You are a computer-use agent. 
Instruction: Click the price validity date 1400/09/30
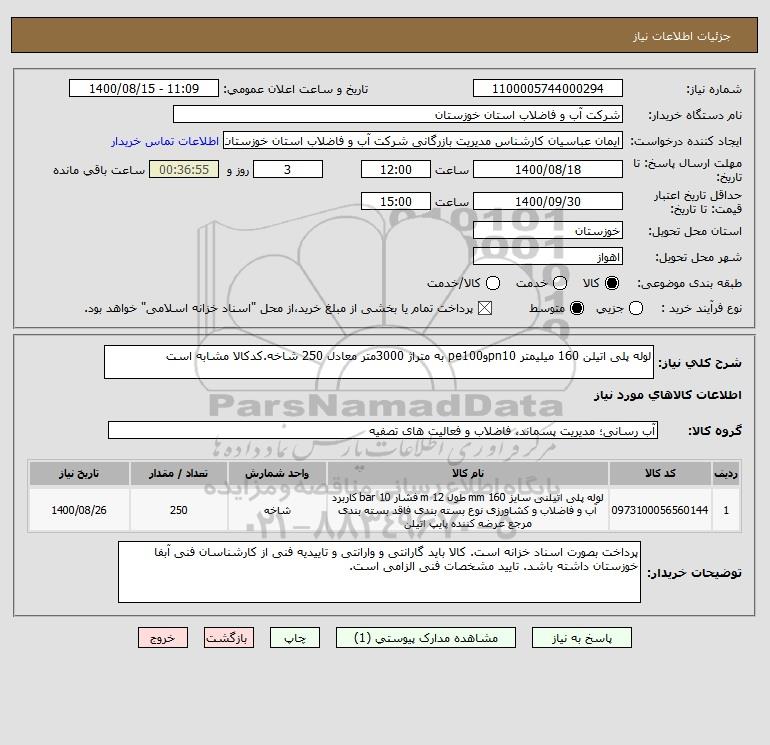coord(548,201)
